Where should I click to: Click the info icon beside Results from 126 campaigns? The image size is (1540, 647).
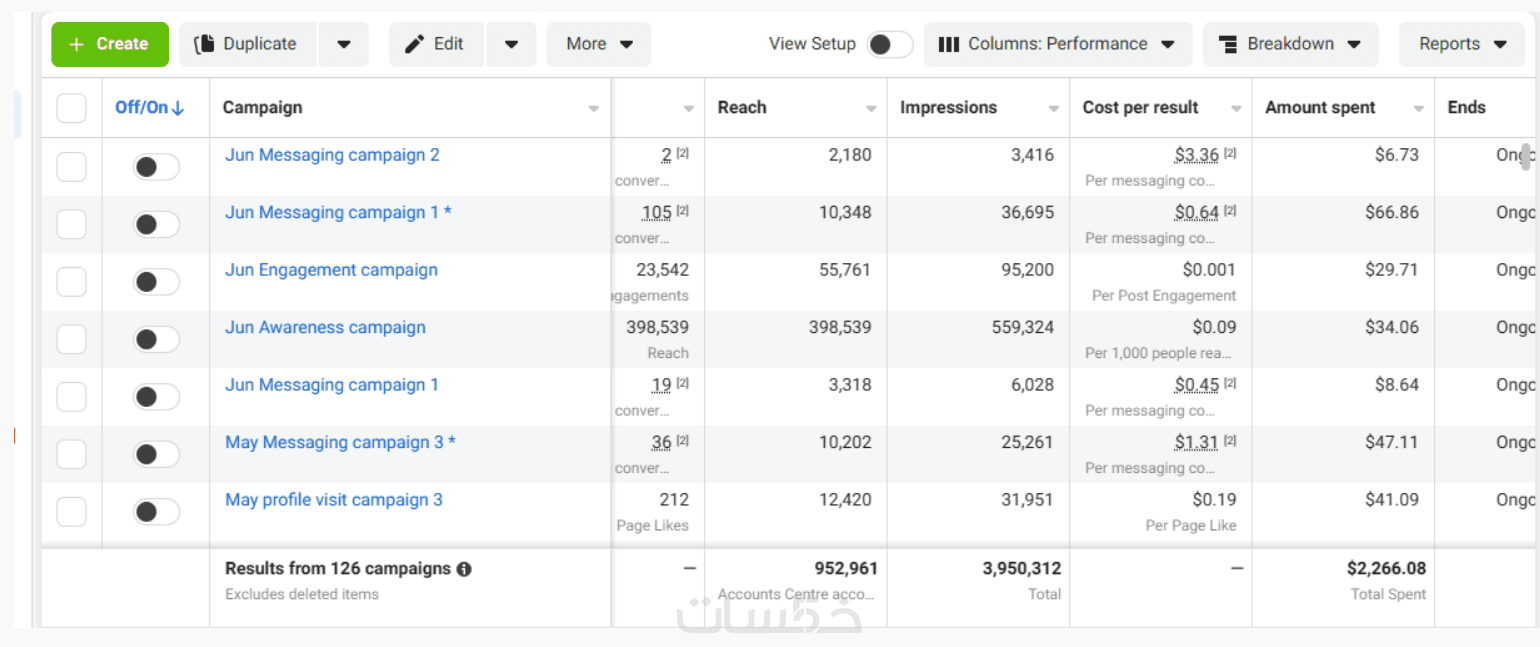[x=464, y=569]
